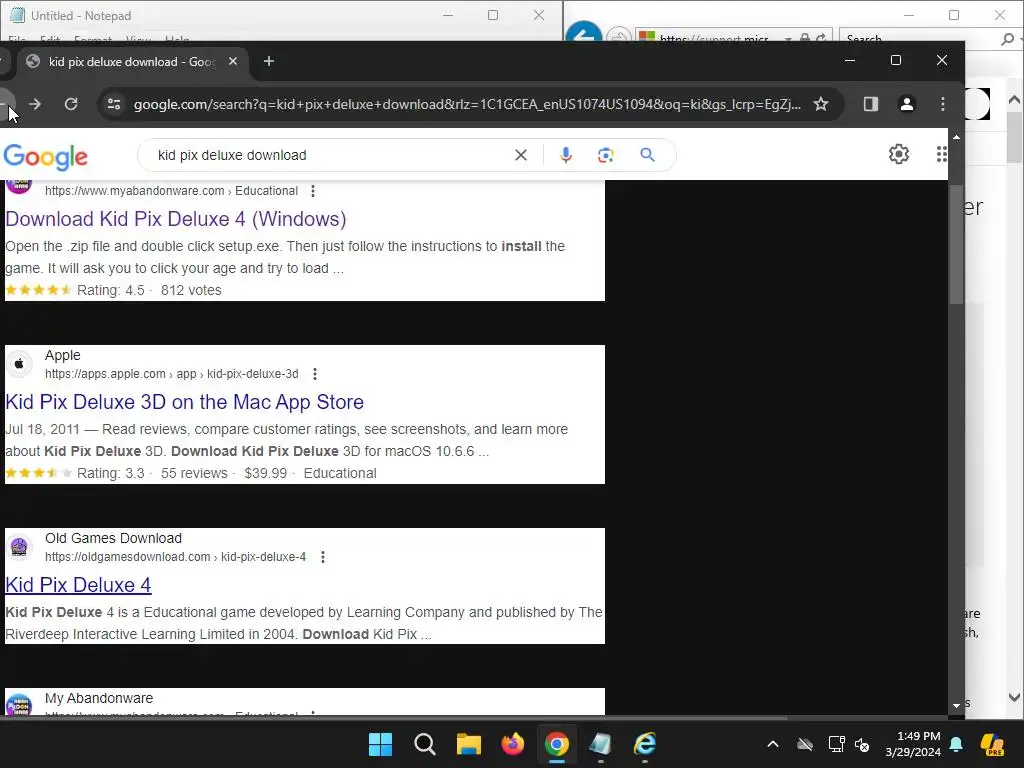Screen dimensions: 1024x768
Task: Open the muted volume tray icon
Action: click(x=862, y=744)
